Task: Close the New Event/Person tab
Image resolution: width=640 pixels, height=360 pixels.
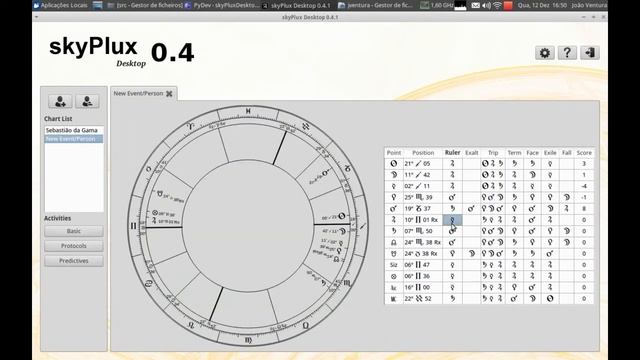Action: click(169, 94)
